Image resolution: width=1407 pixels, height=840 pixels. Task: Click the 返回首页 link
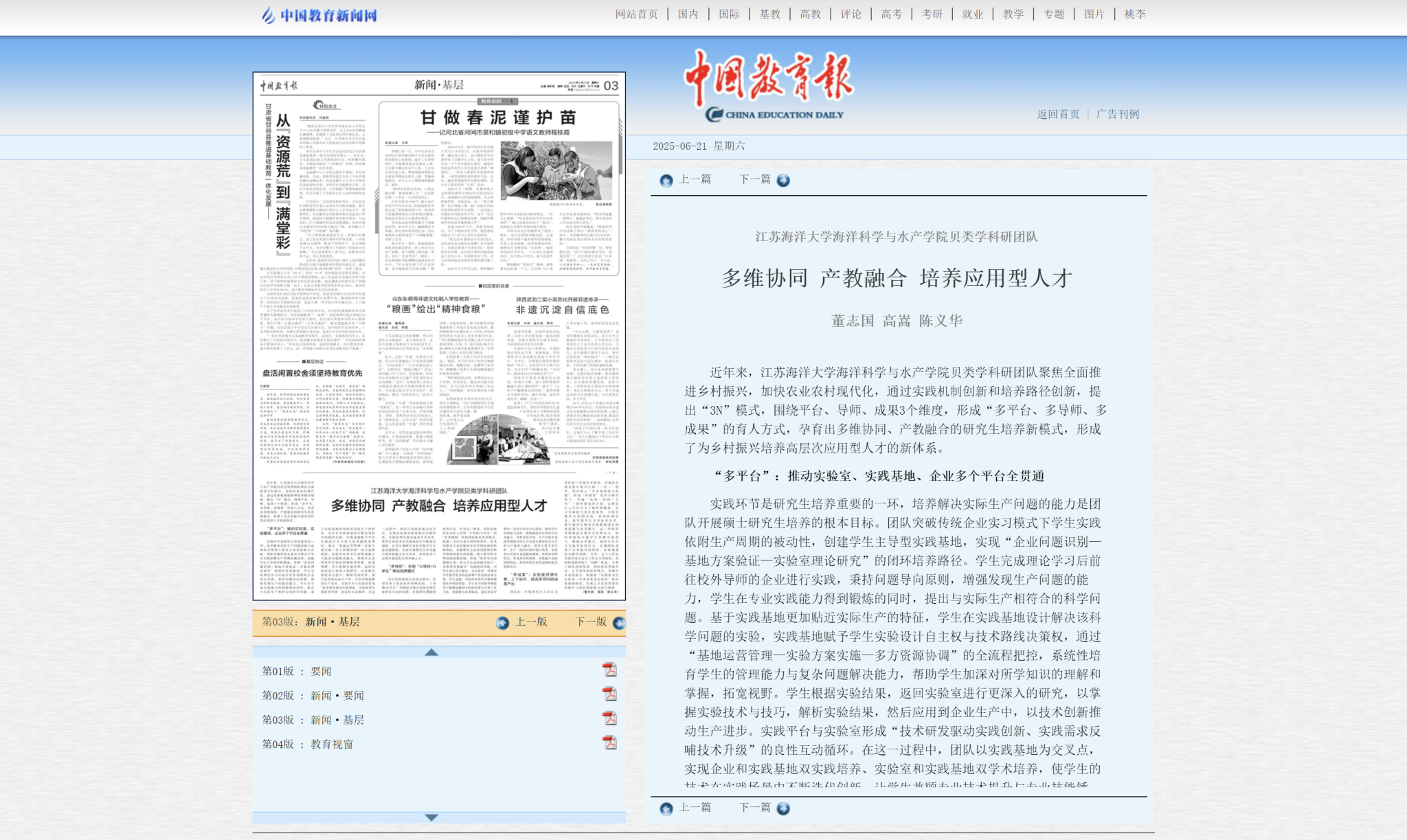[x=1057, y=115]
